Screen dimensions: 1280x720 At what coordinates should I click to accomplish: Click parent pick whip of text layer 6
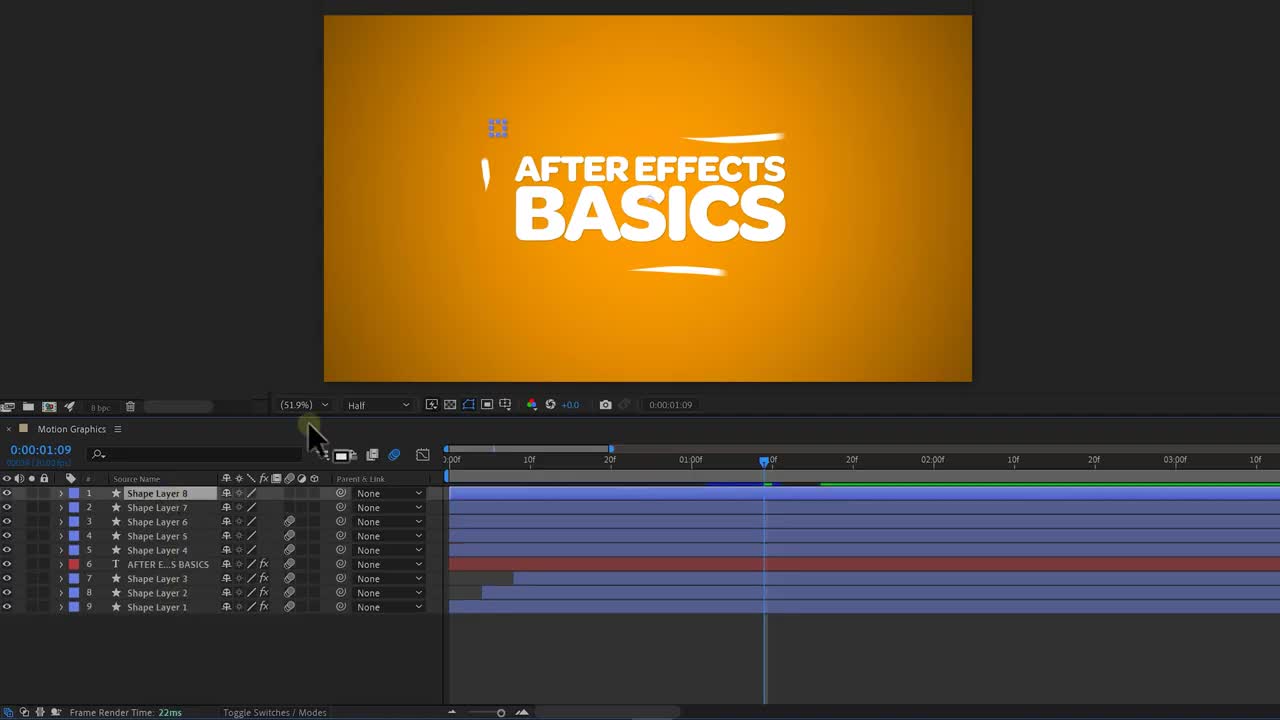tap(341, 564)
